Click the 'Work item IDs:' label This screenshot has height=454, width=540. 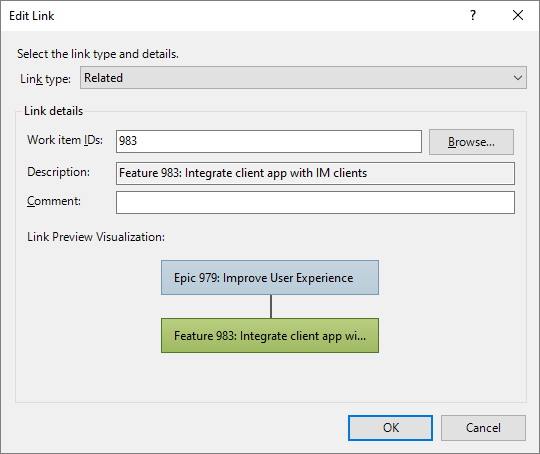tap(65, 140)
